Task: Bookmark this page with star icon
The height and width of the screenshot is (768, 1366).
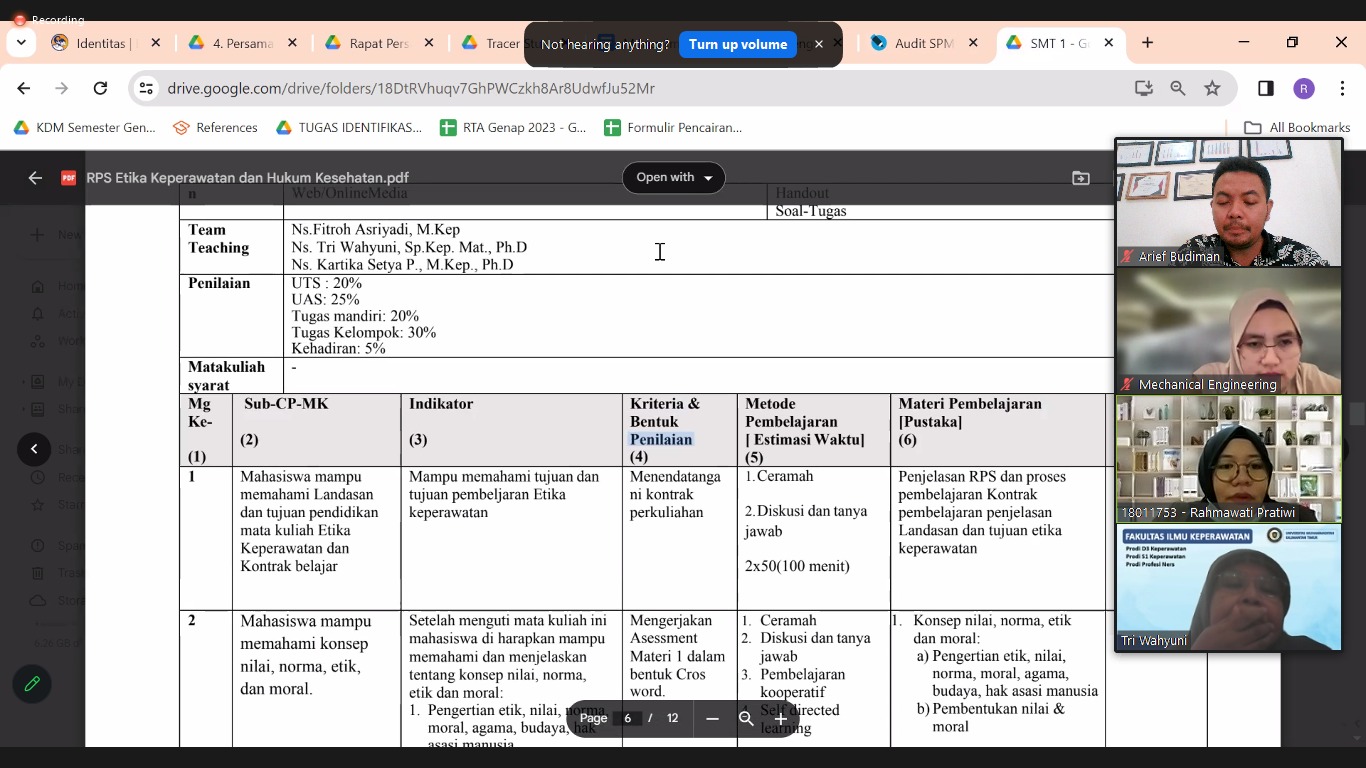Action: tap(1212, 88)
